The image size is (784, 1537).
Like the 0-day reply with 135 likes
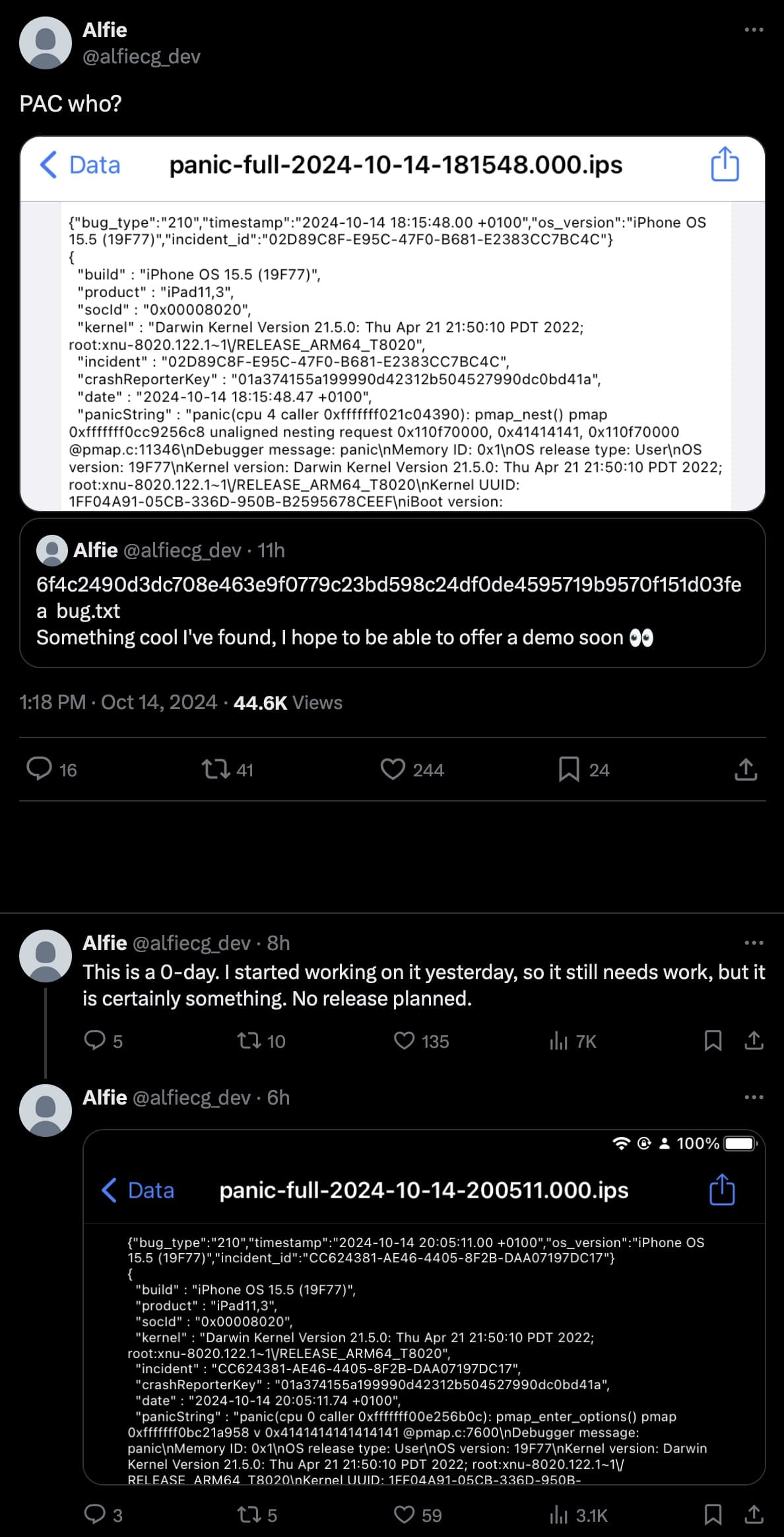coord(404,1041)
